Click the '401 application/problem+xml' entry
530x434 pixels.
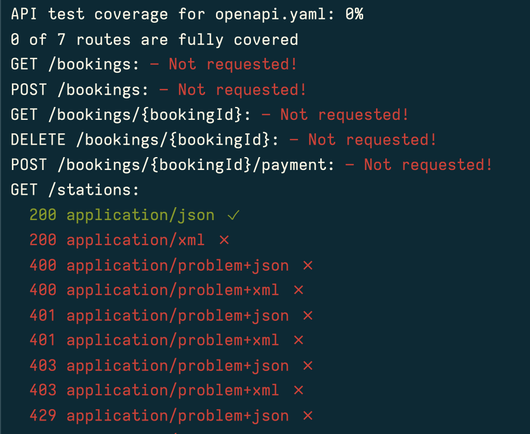(x=154, y=340)
